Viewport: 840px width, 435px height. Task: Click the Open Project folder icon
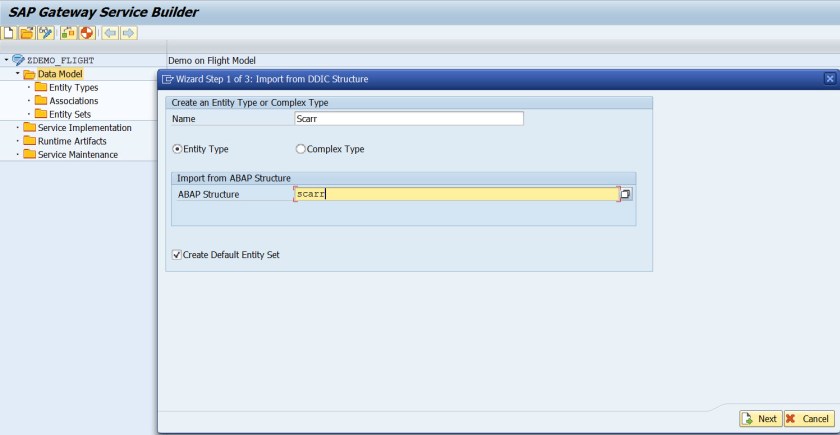coord(27,33)
